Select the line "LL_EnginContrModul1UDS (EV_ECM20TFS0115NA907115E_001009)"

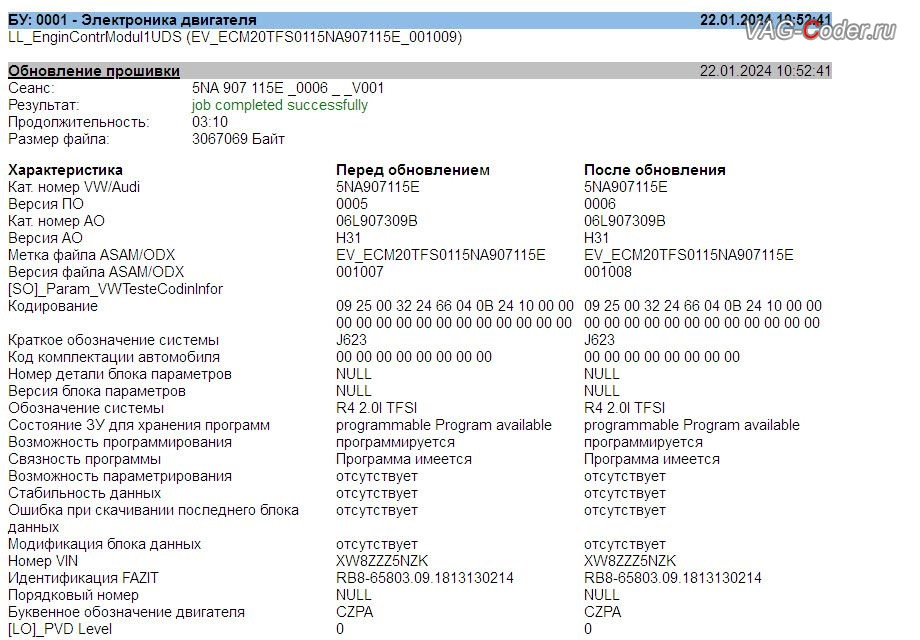pos(235,37)
